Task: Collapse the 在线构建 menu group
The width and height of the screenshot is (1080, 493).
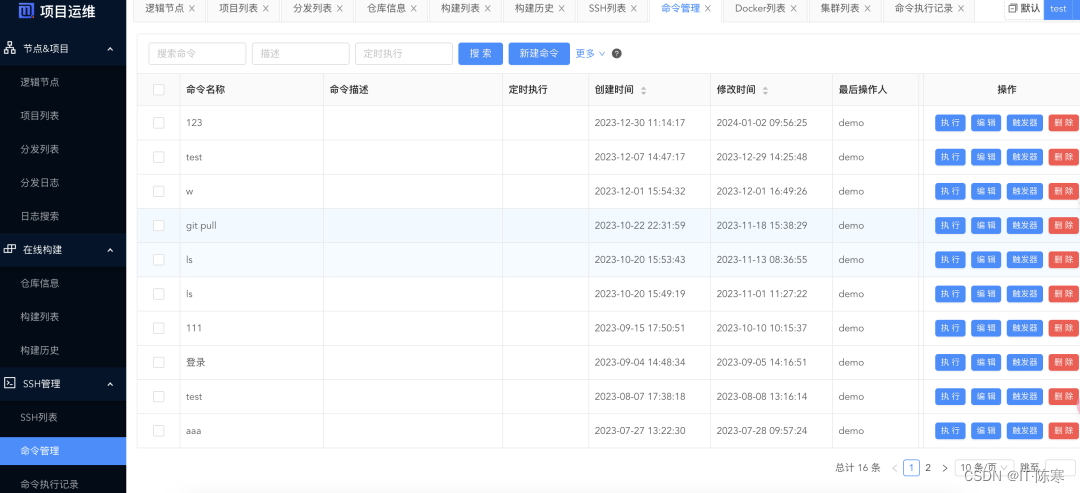Action: tap(110, 250)
